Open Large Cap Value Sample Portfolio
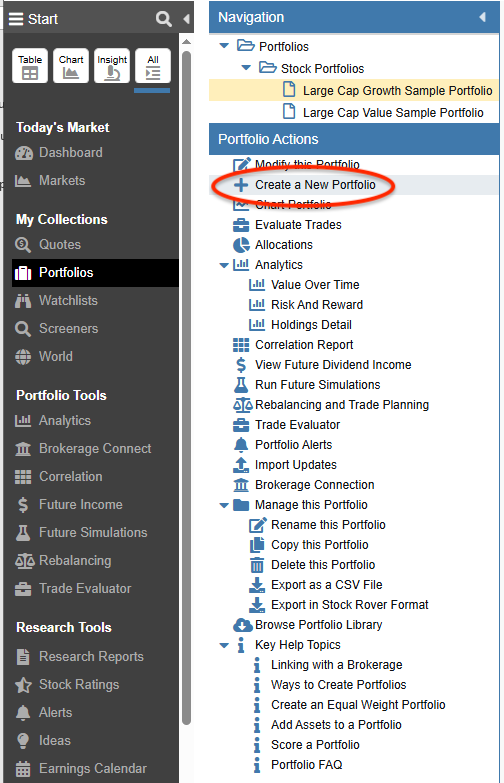The width and height of the screenshot is (504, 783). 393,113
